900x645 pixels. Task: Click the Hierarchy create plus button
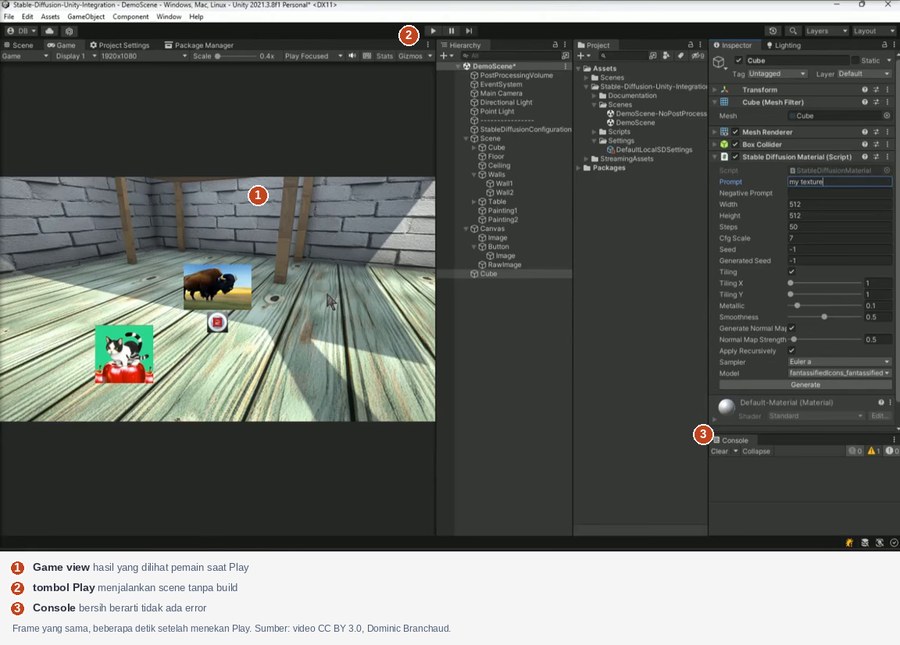click(446, 56)
